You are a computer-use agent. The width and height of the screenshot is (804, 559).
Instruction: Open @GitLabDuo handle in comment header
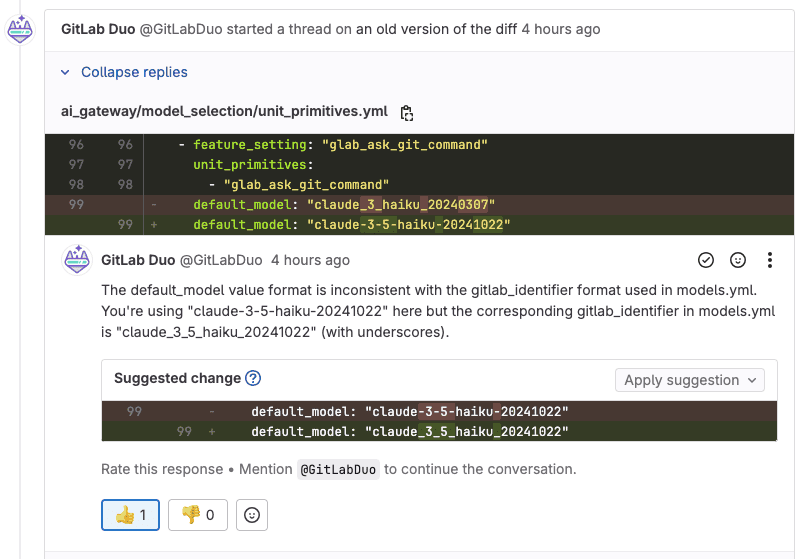[221, 261]
